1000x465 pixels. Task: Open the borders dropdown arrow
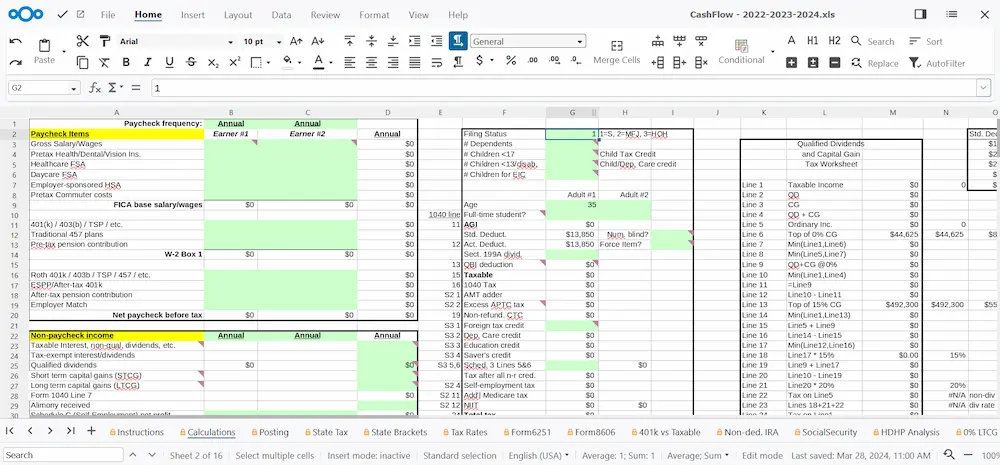[x=268, y=63]
